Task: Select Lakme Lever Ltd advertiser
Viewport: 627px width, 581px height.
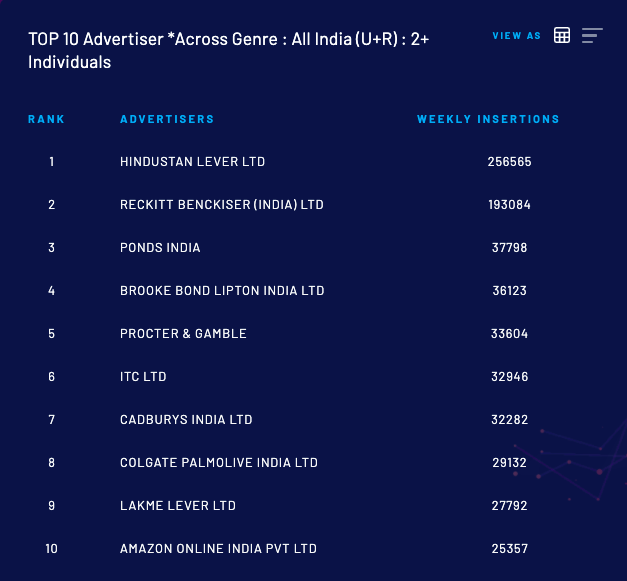Action: (x=178, y=506)
